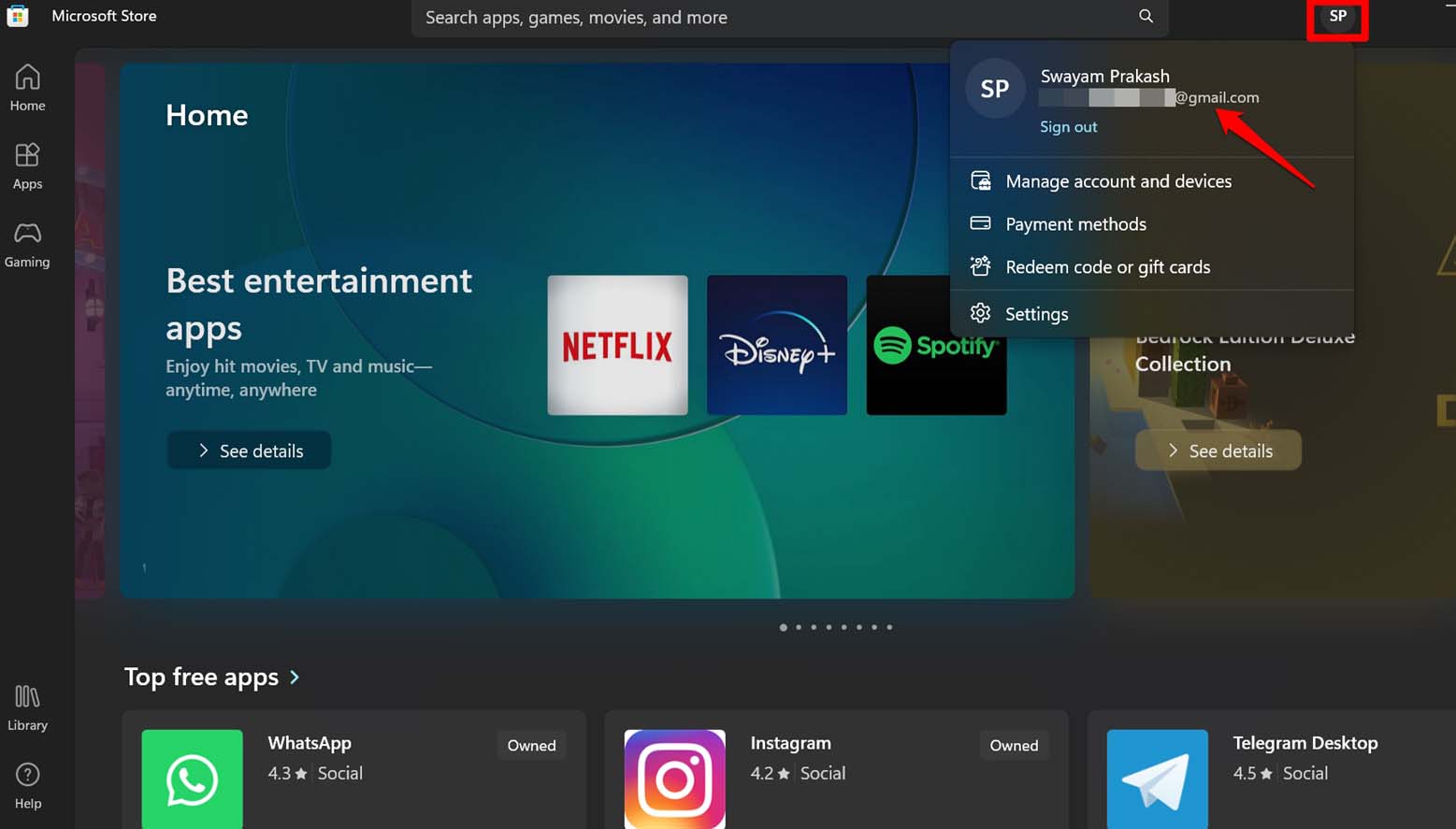
Task: Click the Telegram Desktop icon
Action: point(1157,779)
